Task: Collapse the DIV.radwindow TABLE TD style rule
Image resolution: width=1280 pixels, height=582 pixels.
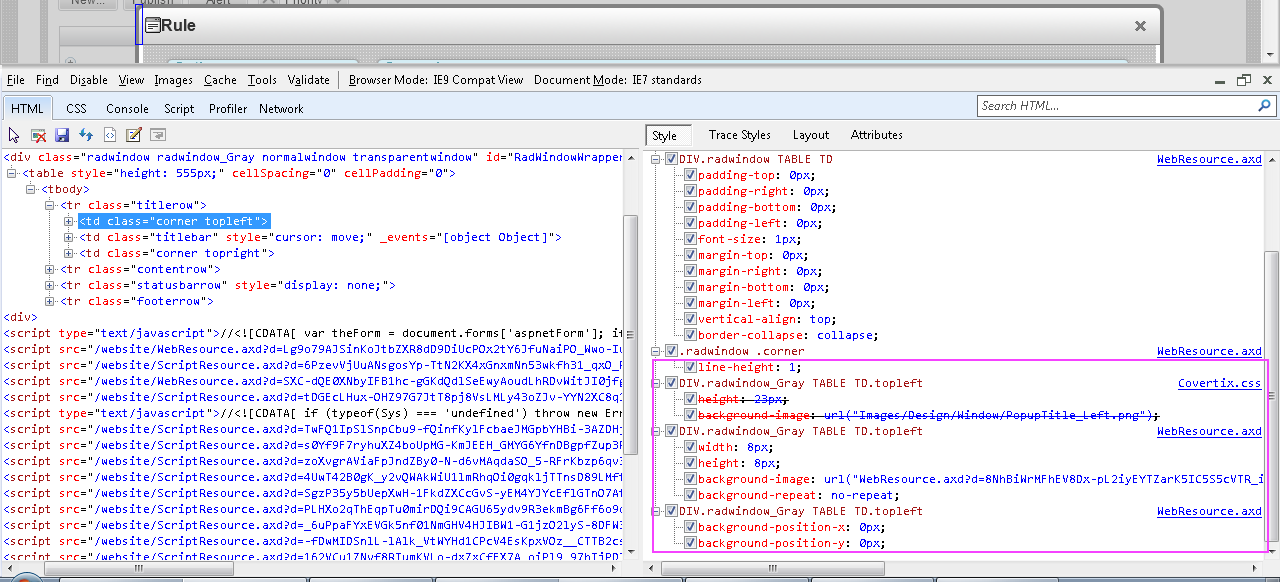Action: point(657,159)
